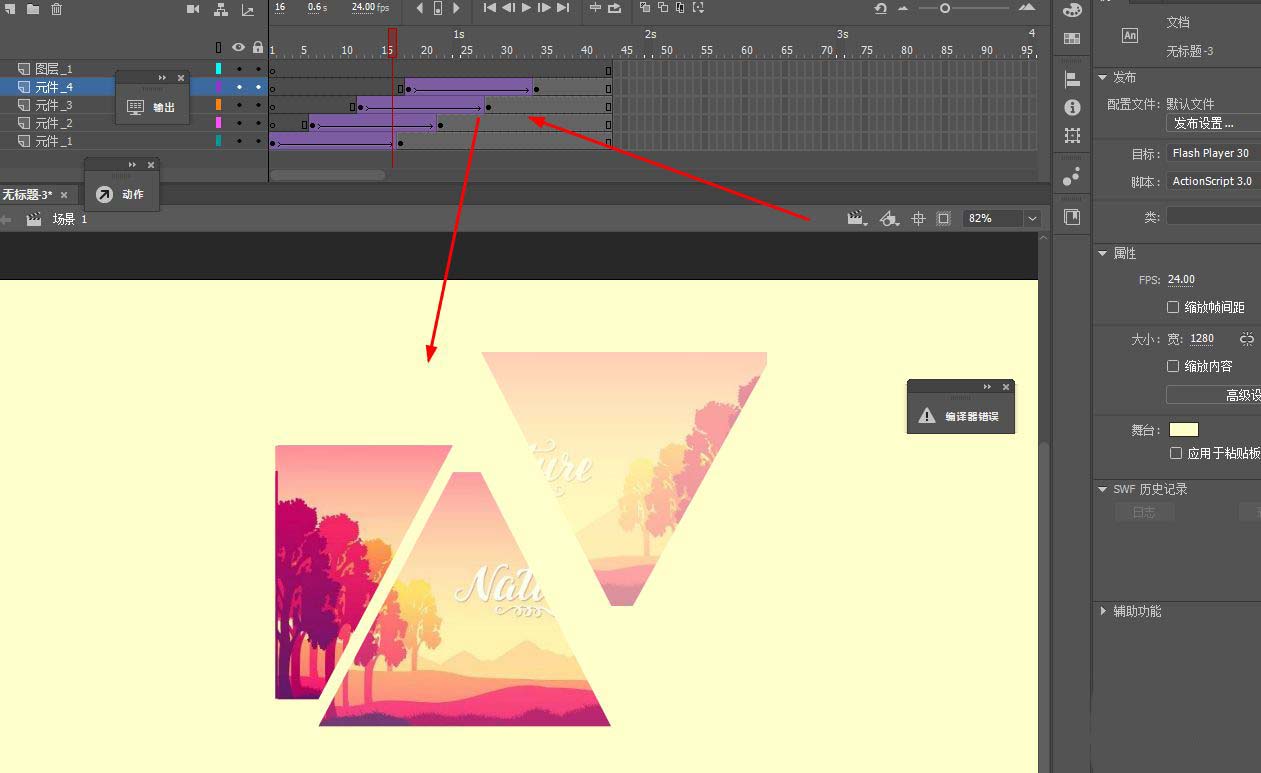
Task: Click the layer parenting view icon
Action: click(221, 9)
